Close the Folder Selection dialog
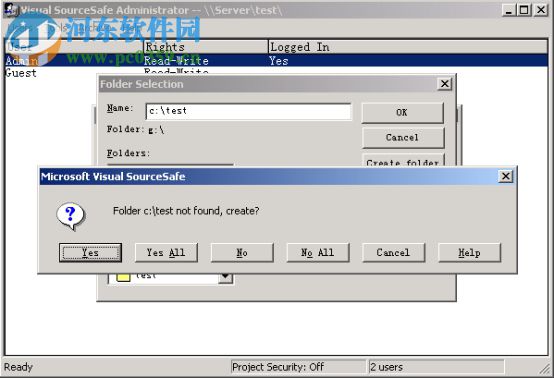554x378 pixels. click(444, 84)
